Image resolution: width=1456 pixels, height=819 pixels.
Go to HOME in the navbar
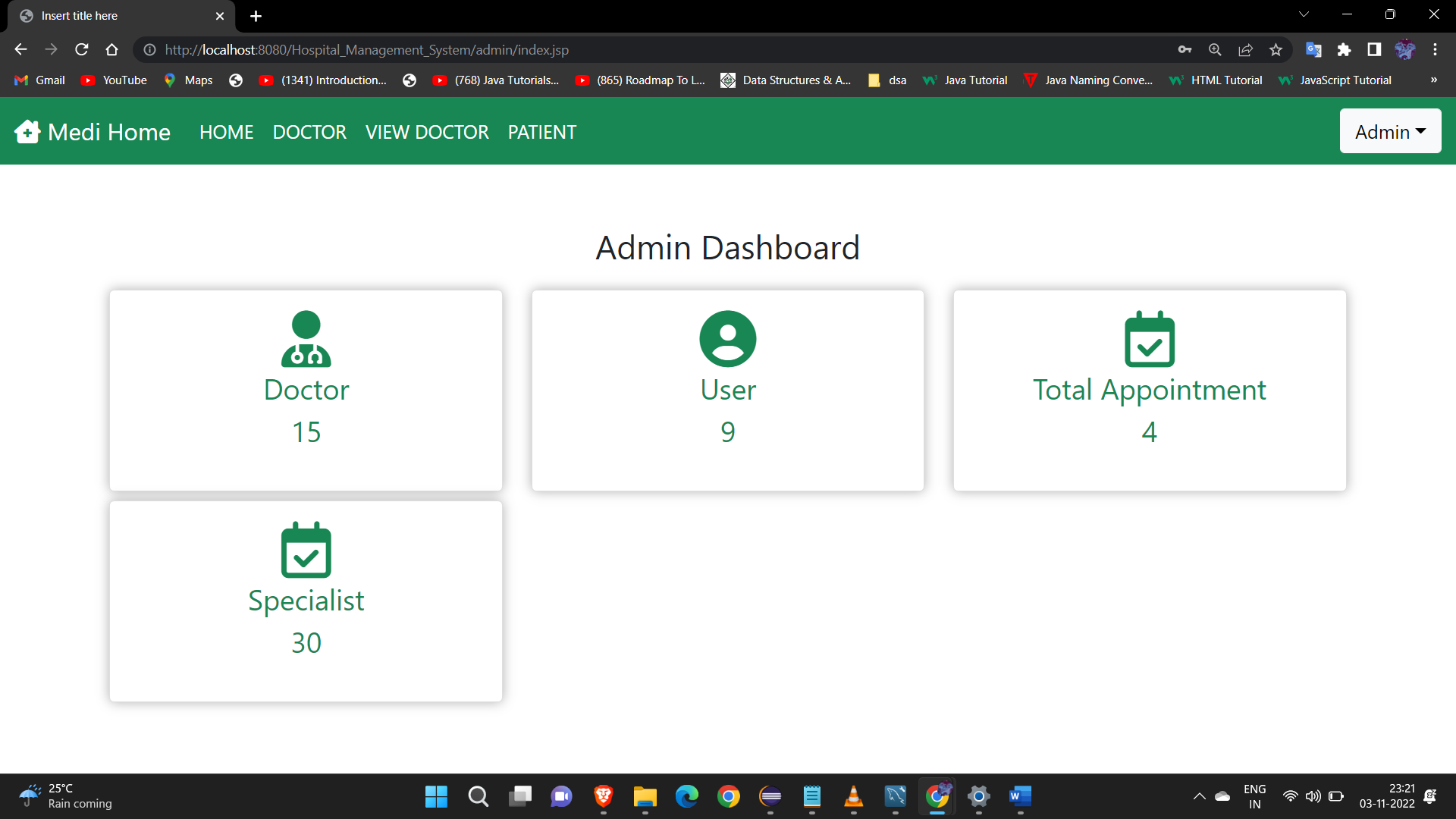tap(226, 131)
